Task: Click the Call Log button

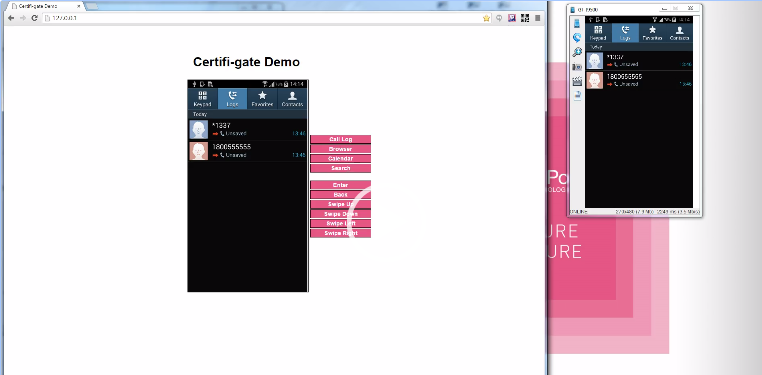Action: (340, 139)
